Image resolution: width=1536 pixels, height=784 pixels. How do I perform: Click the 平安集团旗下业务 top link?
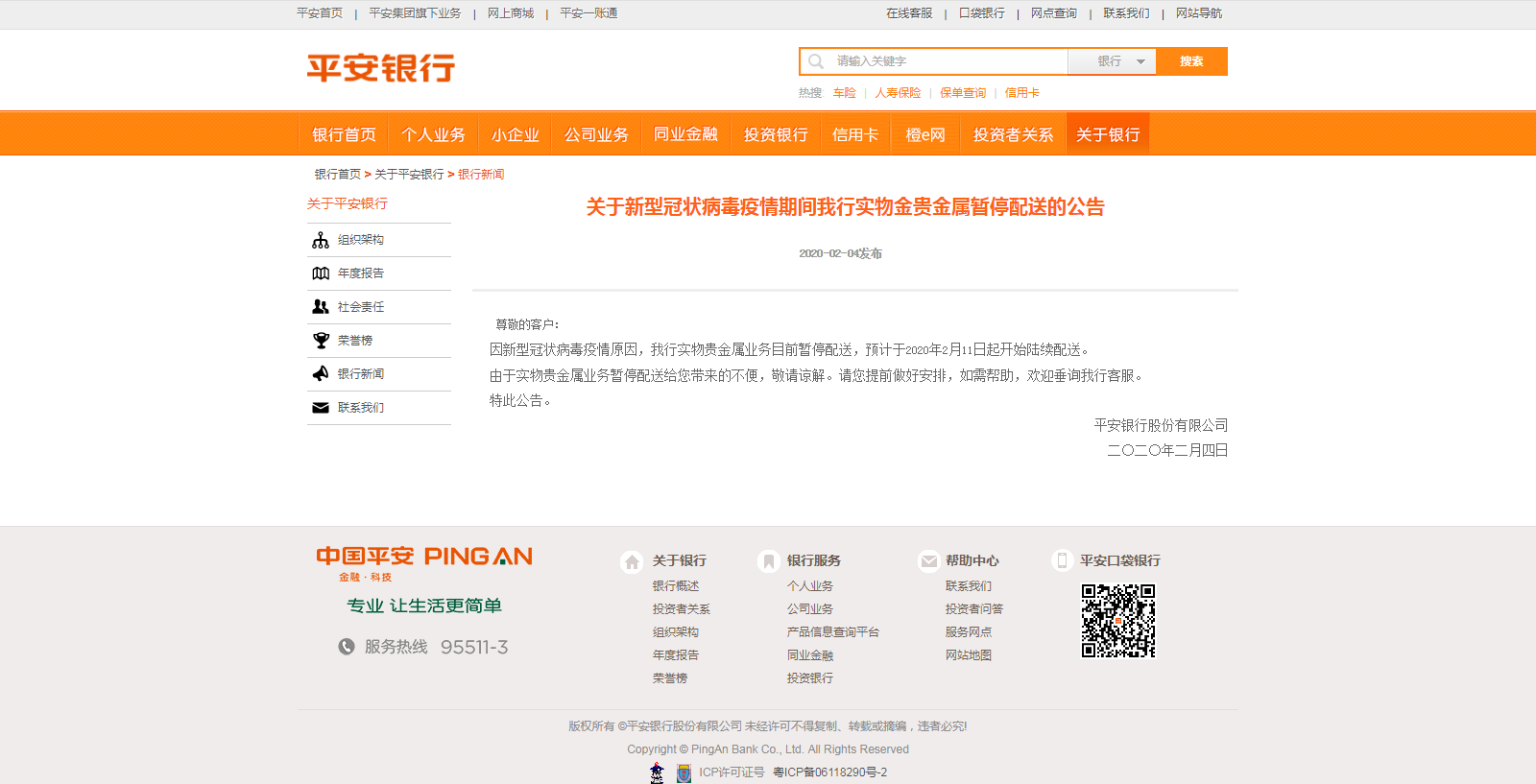click(x=415, y=13)
